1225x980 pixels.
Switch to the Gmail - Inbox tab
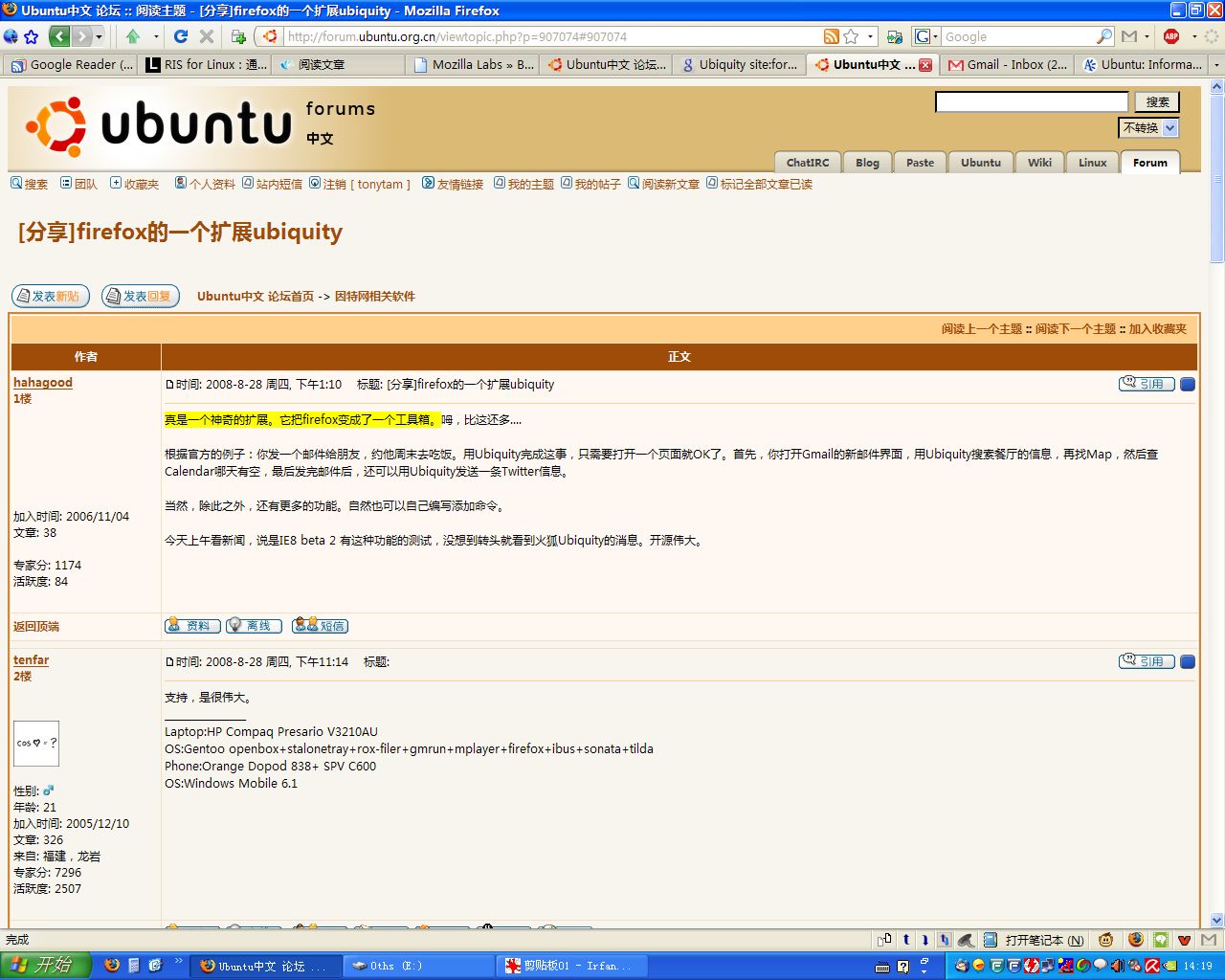1007,64
